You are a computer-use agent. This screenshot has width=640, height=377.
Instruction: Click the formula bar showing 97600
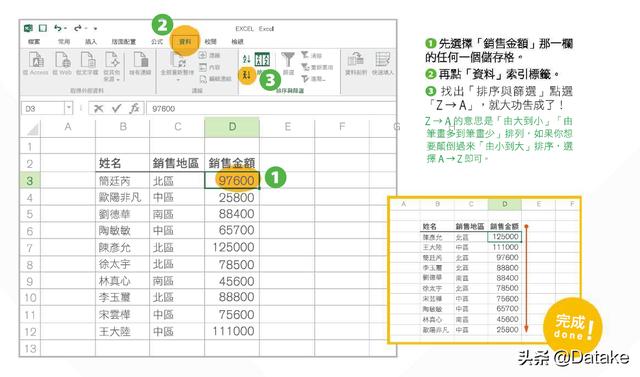click(271, 109)
